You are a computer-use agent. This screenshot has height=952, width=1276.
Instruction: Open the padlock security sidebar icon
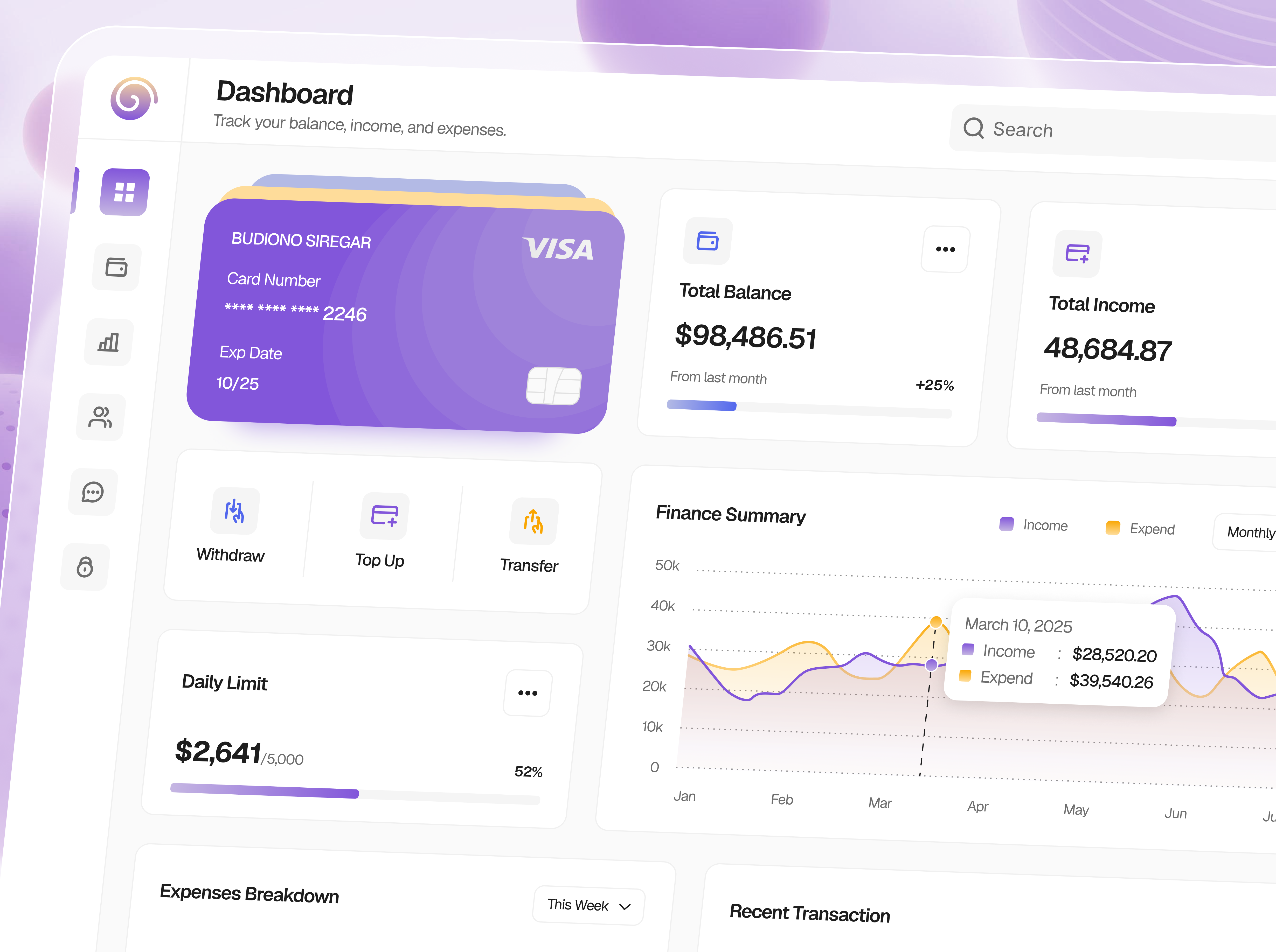[85, 567]
